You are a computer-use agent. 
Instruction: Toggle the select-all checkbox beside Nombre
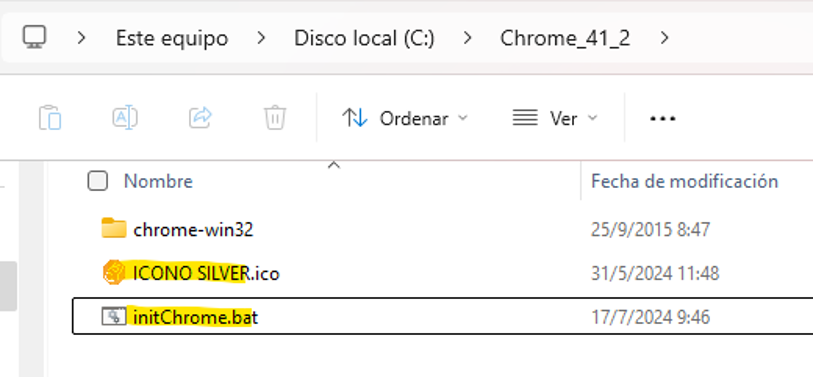pos(97,181)
